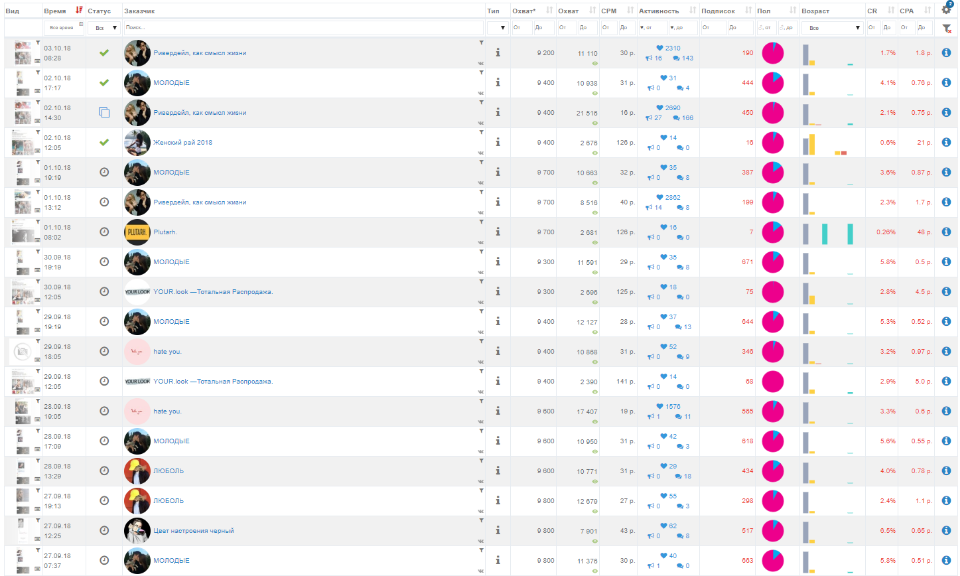Toggle sort arrows on Активность column
This screenshot has height=576, width=960.
692,10
